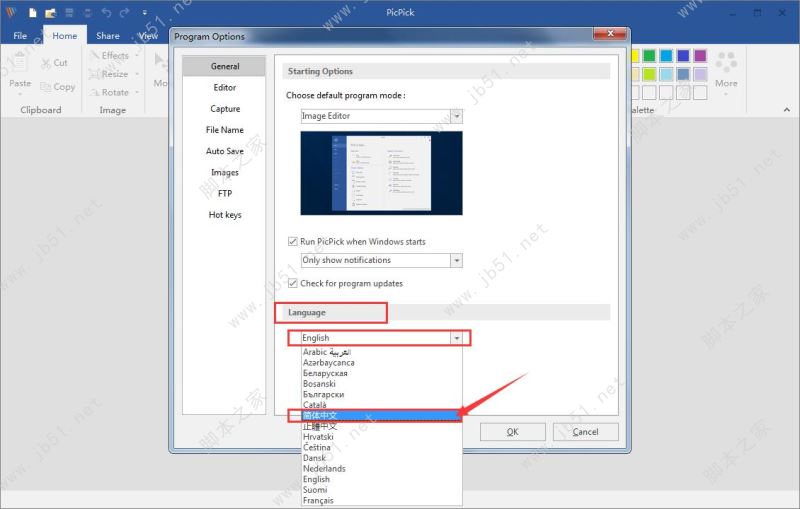
Task: Select the Auto Save options category
Action: (224, 151)
